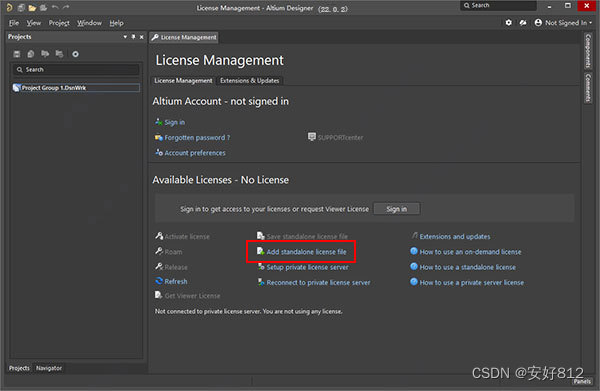600x391 pixels.
Task: Click the redo arrow in title bar
Action: 66,7
